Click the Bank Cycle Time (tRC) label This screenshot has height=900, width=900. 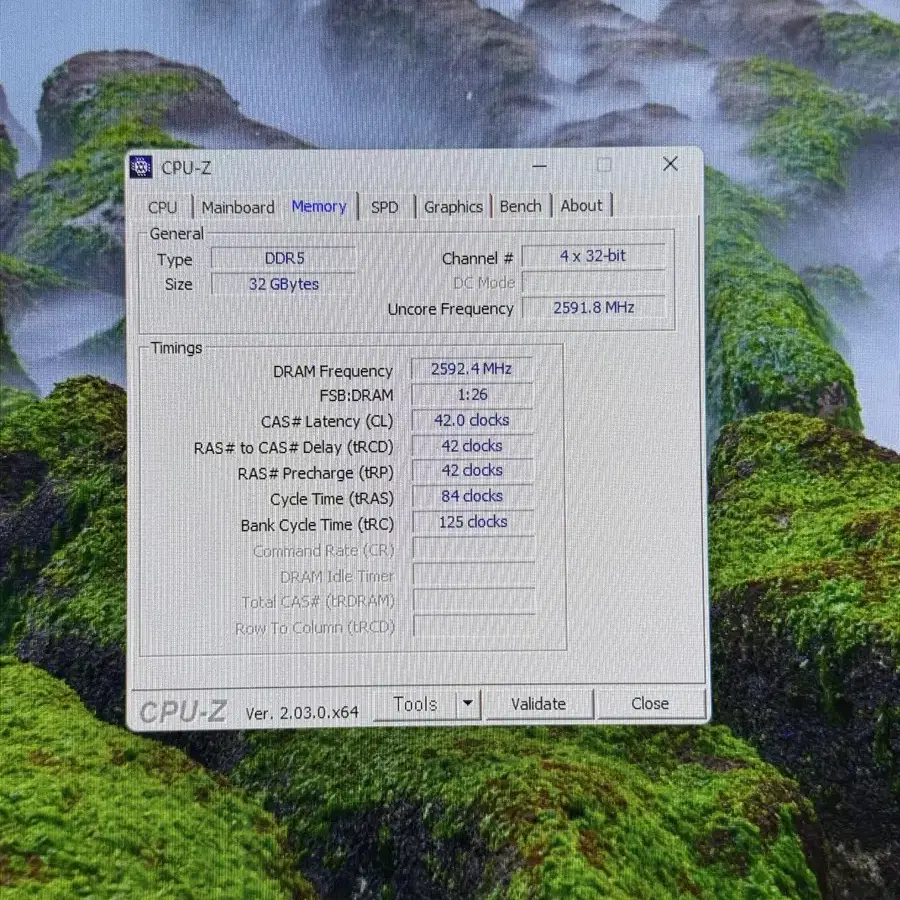[x=317, y=525]
